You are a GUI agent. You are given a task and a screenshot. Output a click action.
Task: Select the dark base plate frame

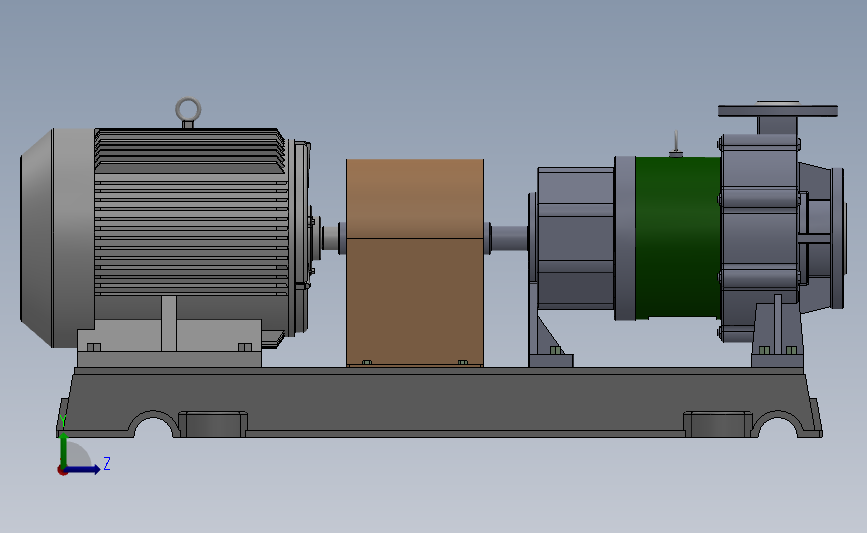tap(440, 403)
